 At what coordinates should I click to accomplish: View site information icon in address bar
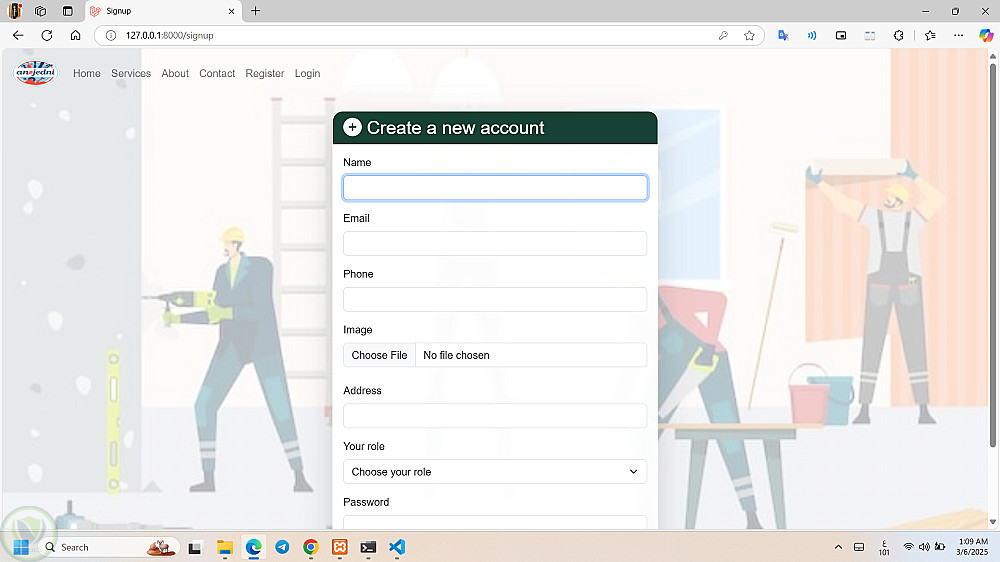pos(110,36)
